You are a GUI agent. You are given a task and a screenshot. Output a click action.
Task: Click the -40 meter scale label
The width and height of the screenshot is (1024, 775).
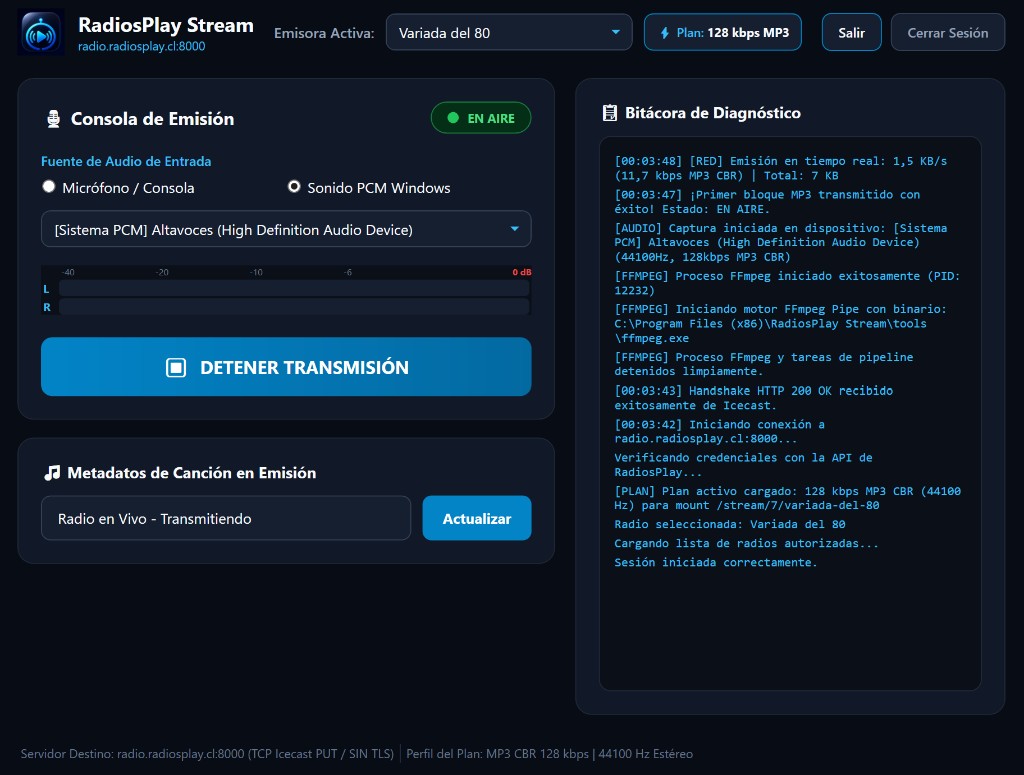coord(67,272)
